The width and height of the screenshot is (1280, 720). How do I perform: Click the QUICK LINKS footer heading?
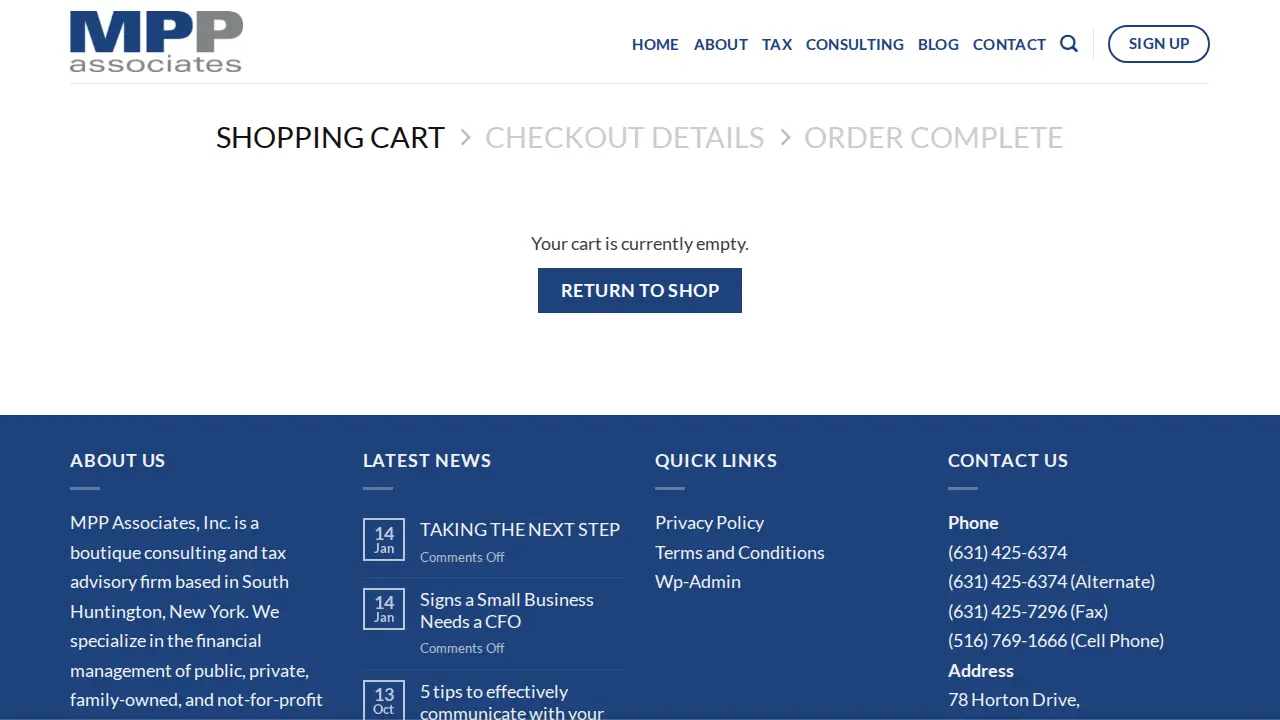click(716, 460)
